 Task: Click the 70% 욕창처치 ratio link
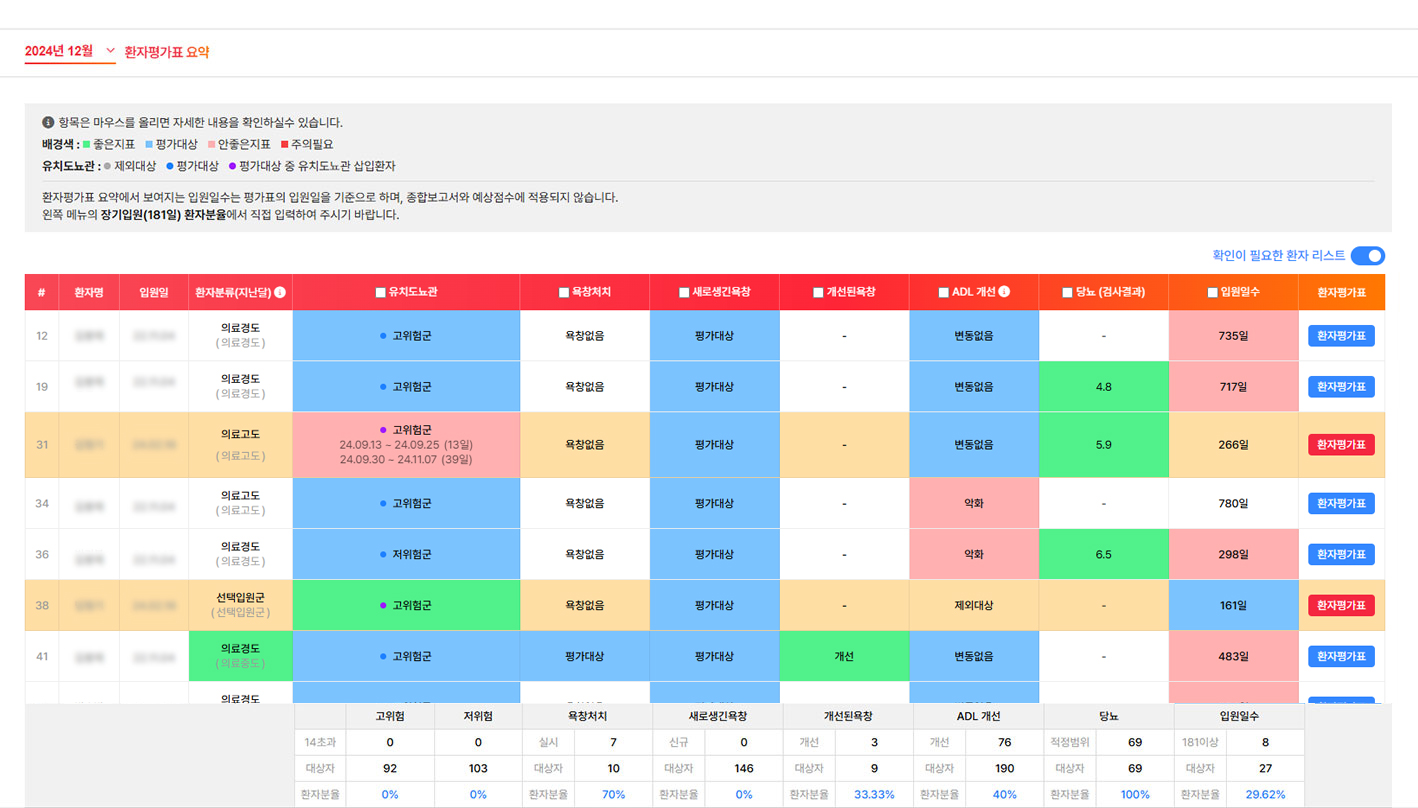[613, 795]
